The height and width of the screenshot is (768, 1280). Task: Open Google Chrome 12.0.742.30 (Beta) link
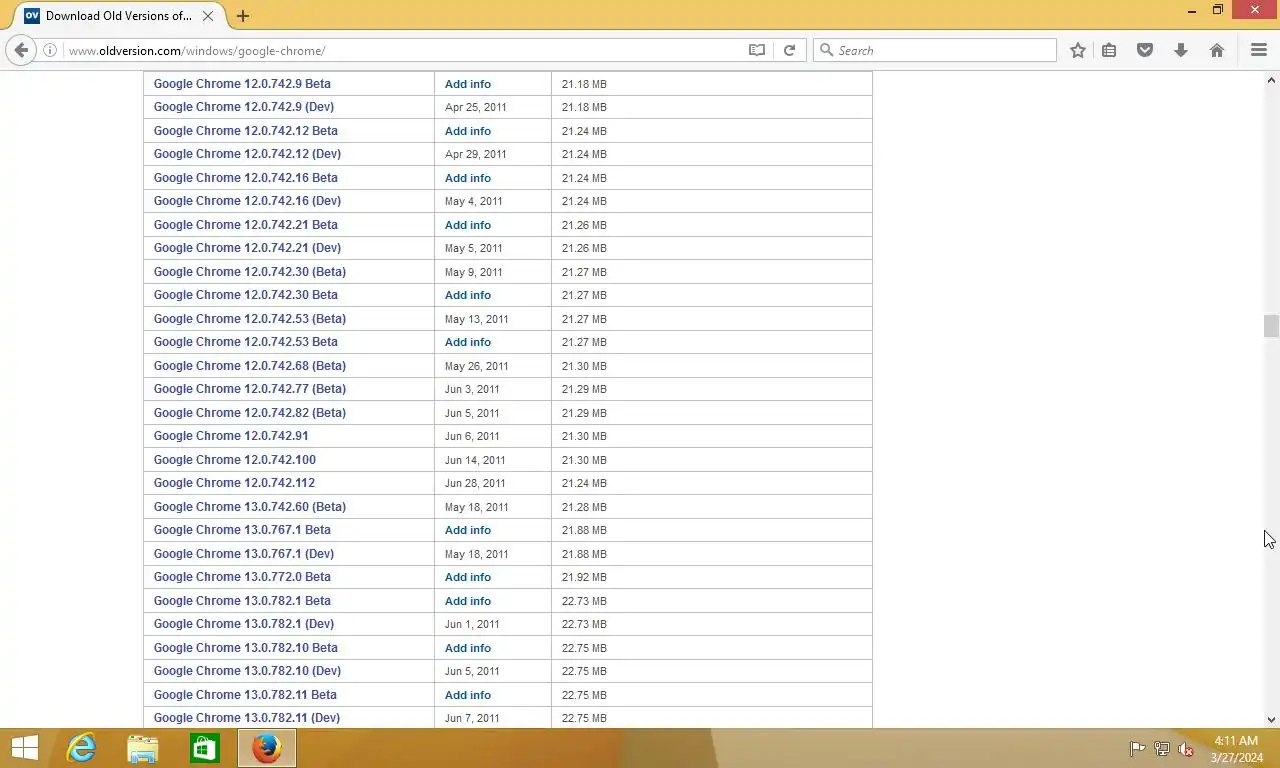tap(250, 272)
